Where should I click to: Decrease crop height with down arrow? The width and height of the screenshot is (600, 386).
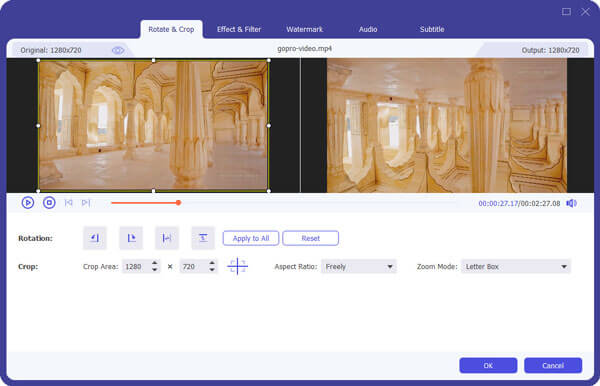click(x=212, y=270)
